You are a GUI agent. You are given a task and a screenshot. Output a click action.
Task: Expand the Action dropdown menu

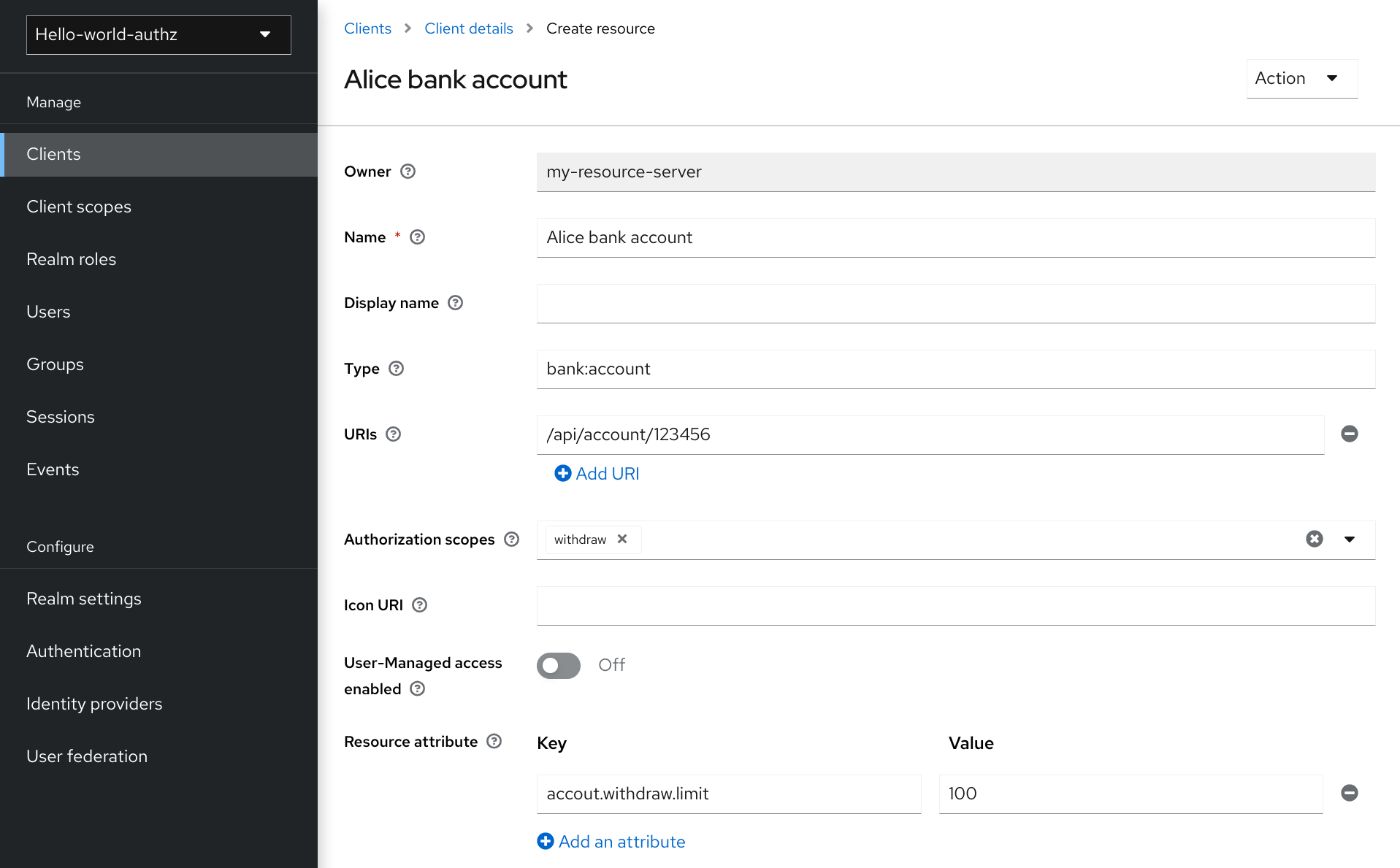pos(1301,79)
